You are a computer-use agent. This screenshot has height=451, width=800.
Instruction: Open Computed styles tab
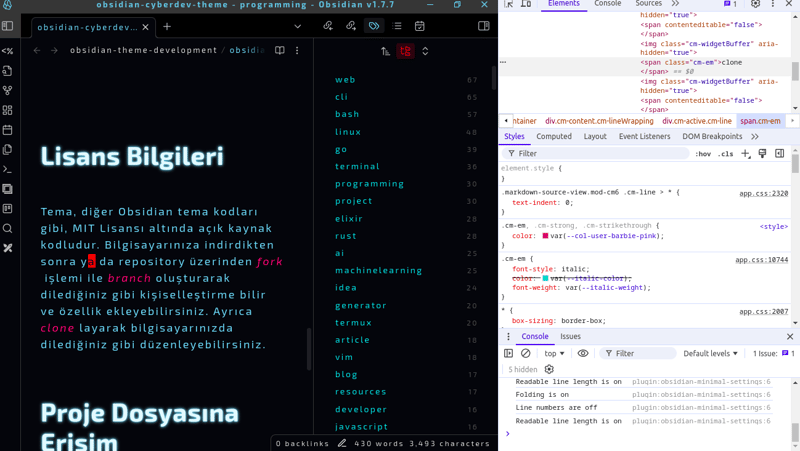[554, 136]
